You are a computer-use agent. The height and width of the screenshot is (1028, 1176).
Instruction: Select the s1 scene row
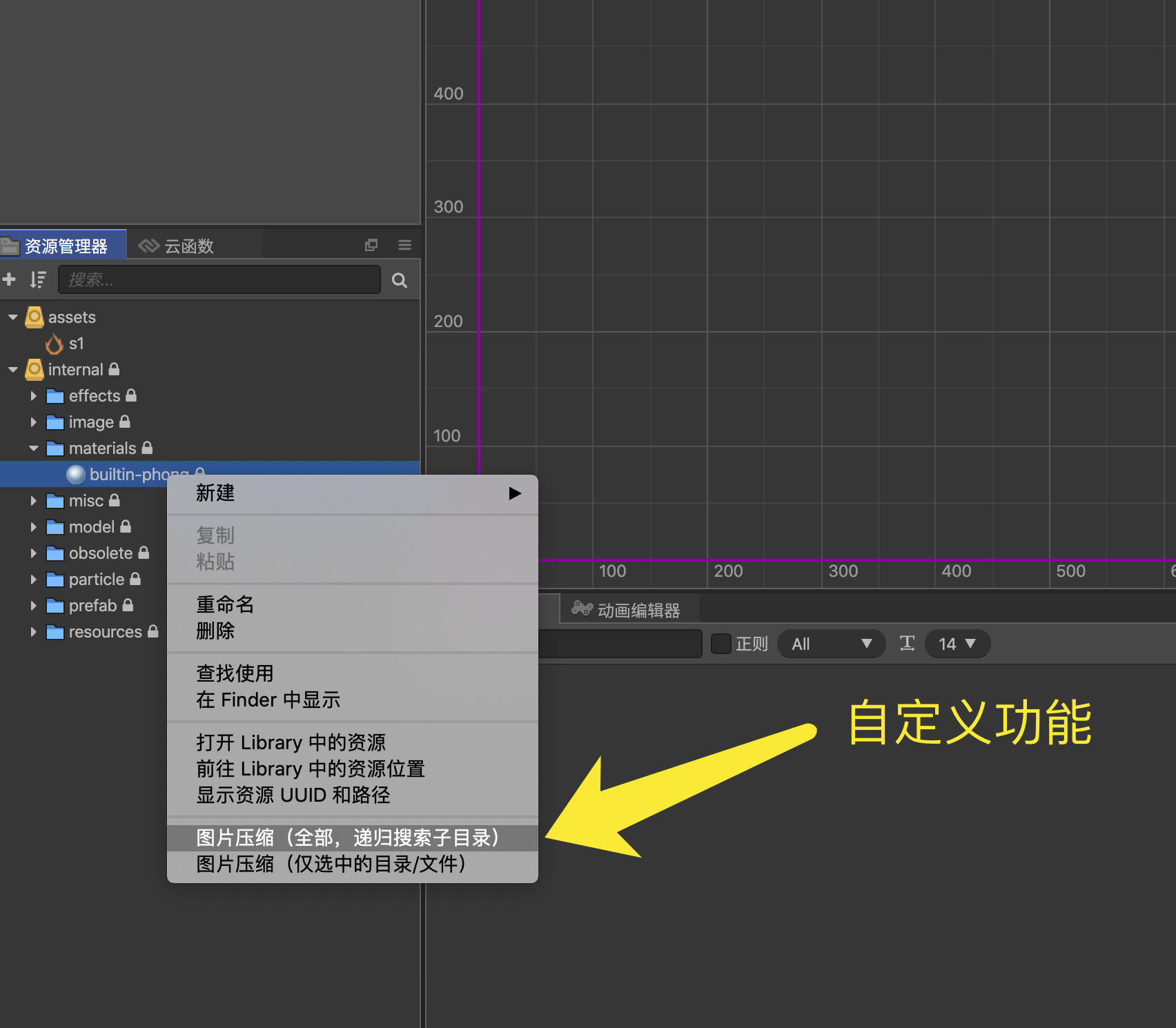[x=210, y=344]
